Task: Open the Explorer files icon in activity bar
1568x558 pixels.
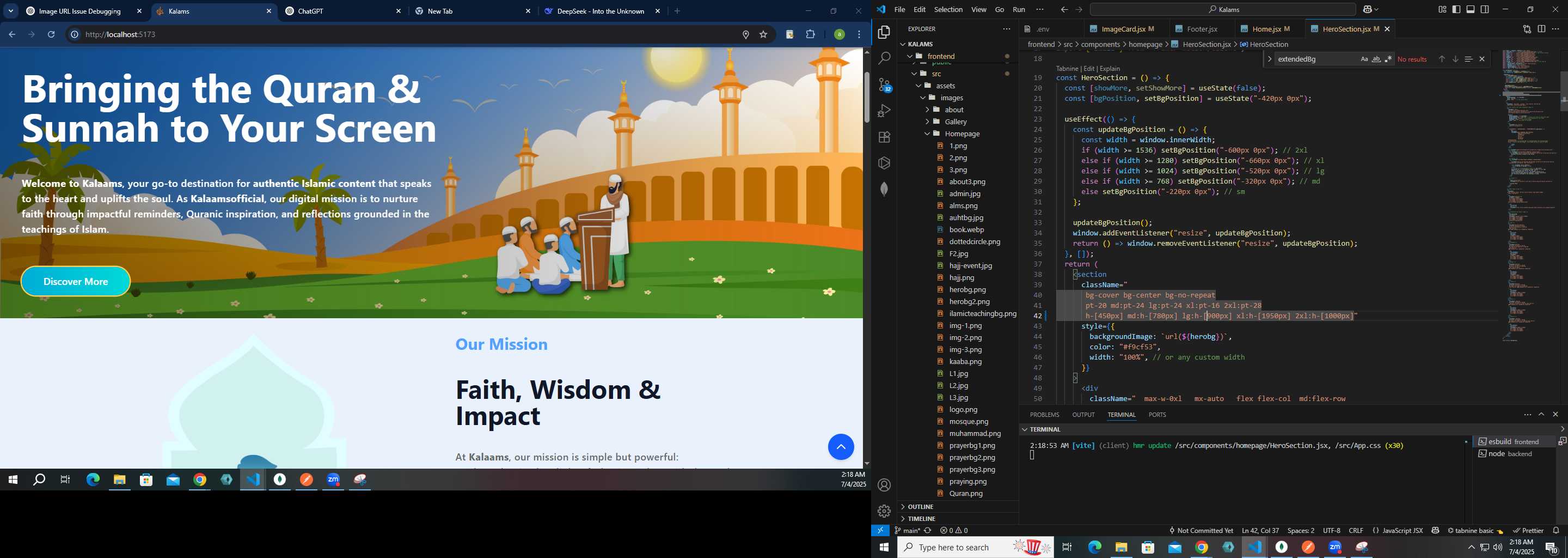Action: [x=884, y=32]
